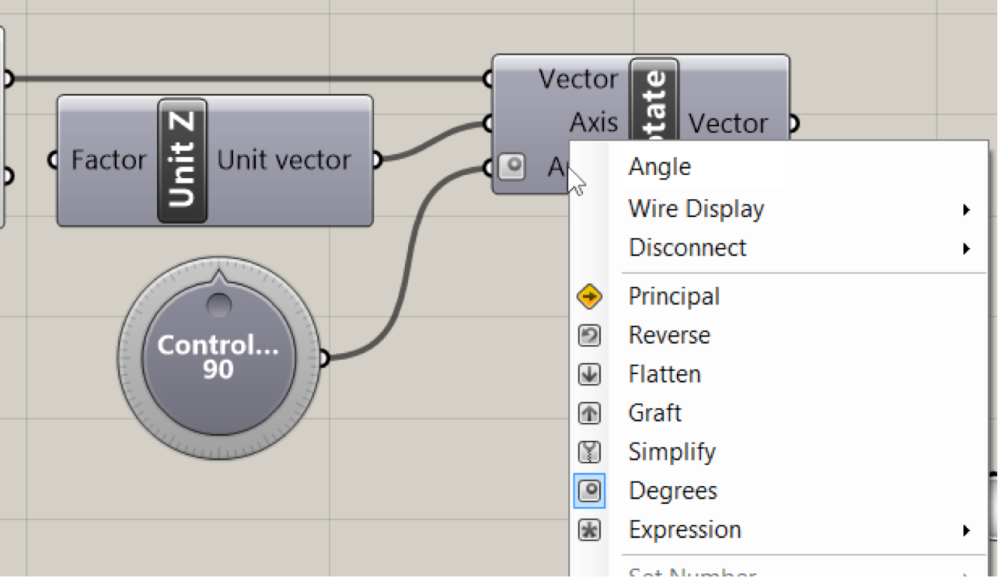This screenshot has width=998, height=577.
Task: Select the Rotate component name bar
Action: (x=654, y=99)
